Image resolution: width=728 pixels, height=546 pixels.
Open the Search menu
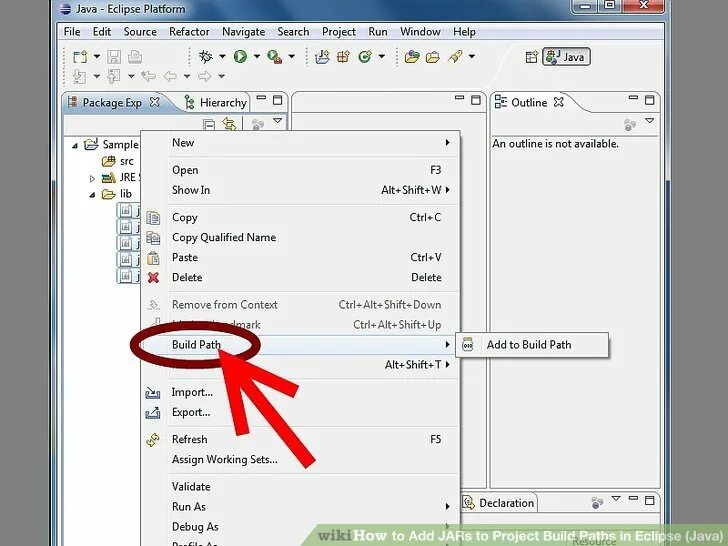click(293, 32)
